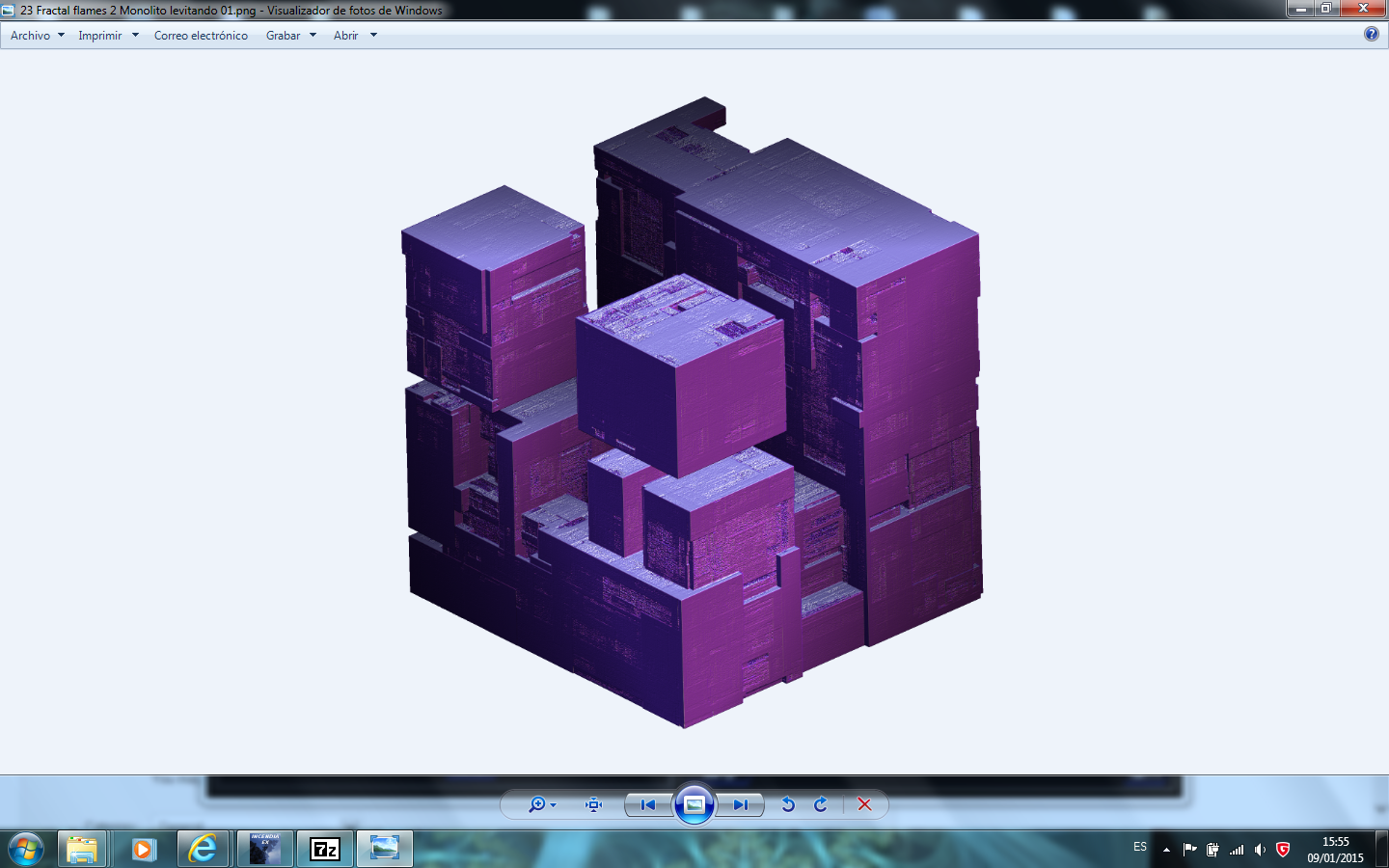Restore down the Photo Viewer window
Image resolution: width=1389 pixels, height=868 pixels.
pos(1326,9)
